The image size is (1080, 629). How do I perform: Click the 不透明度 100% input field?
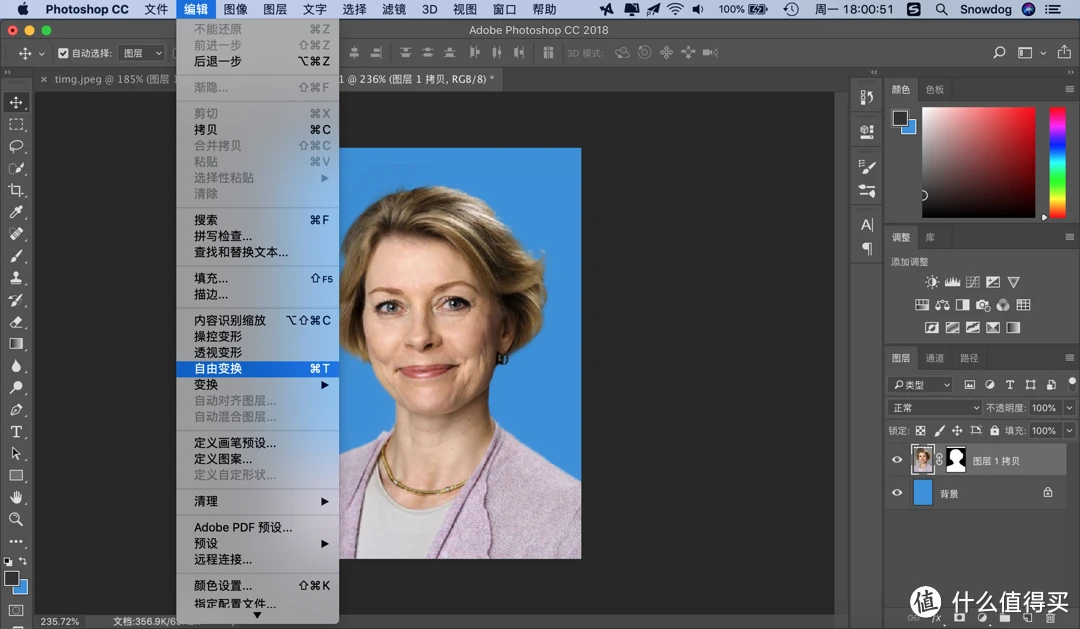pos(1044,408)
